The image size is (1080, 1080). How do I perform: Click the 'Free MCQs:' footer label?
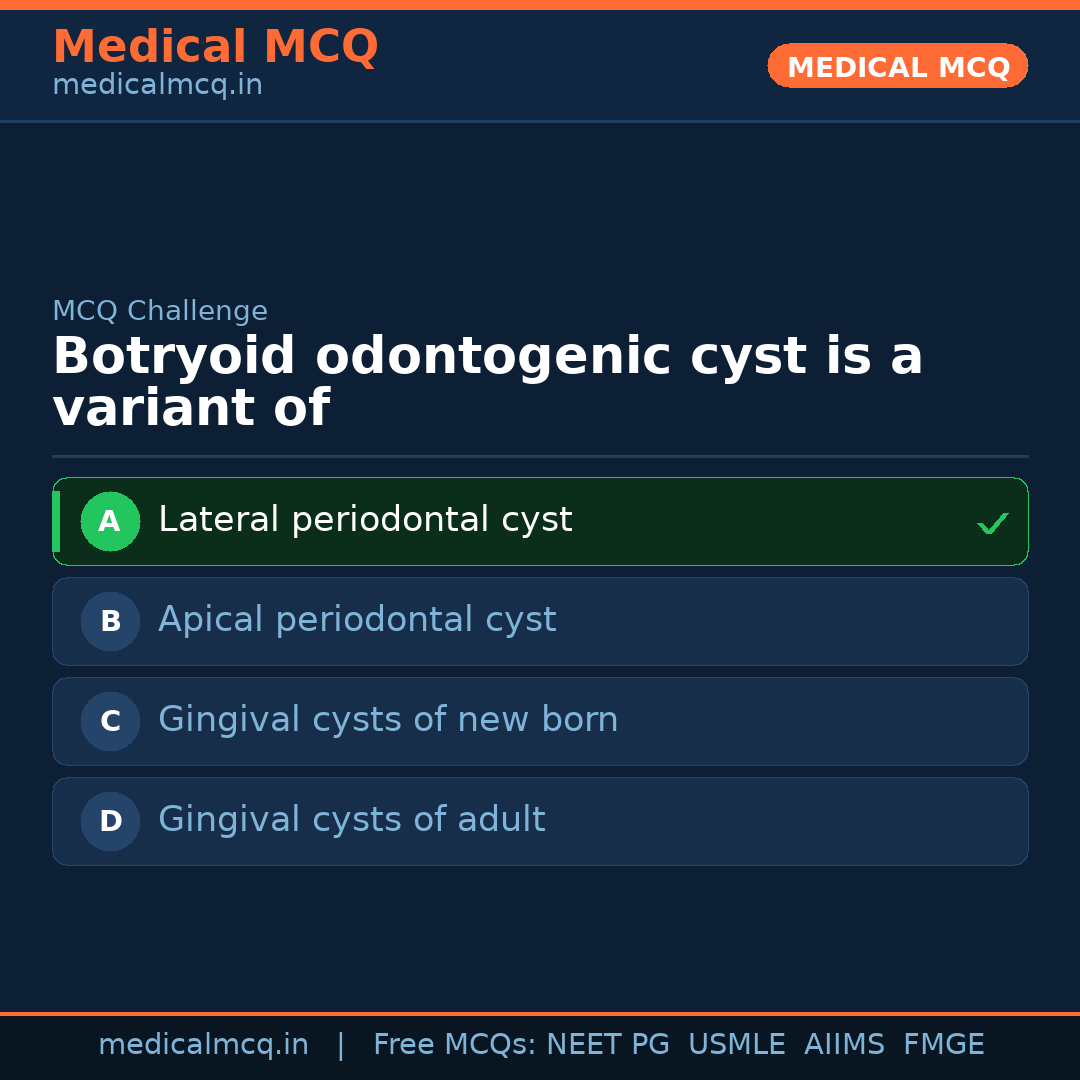(x=455, y=1045)
